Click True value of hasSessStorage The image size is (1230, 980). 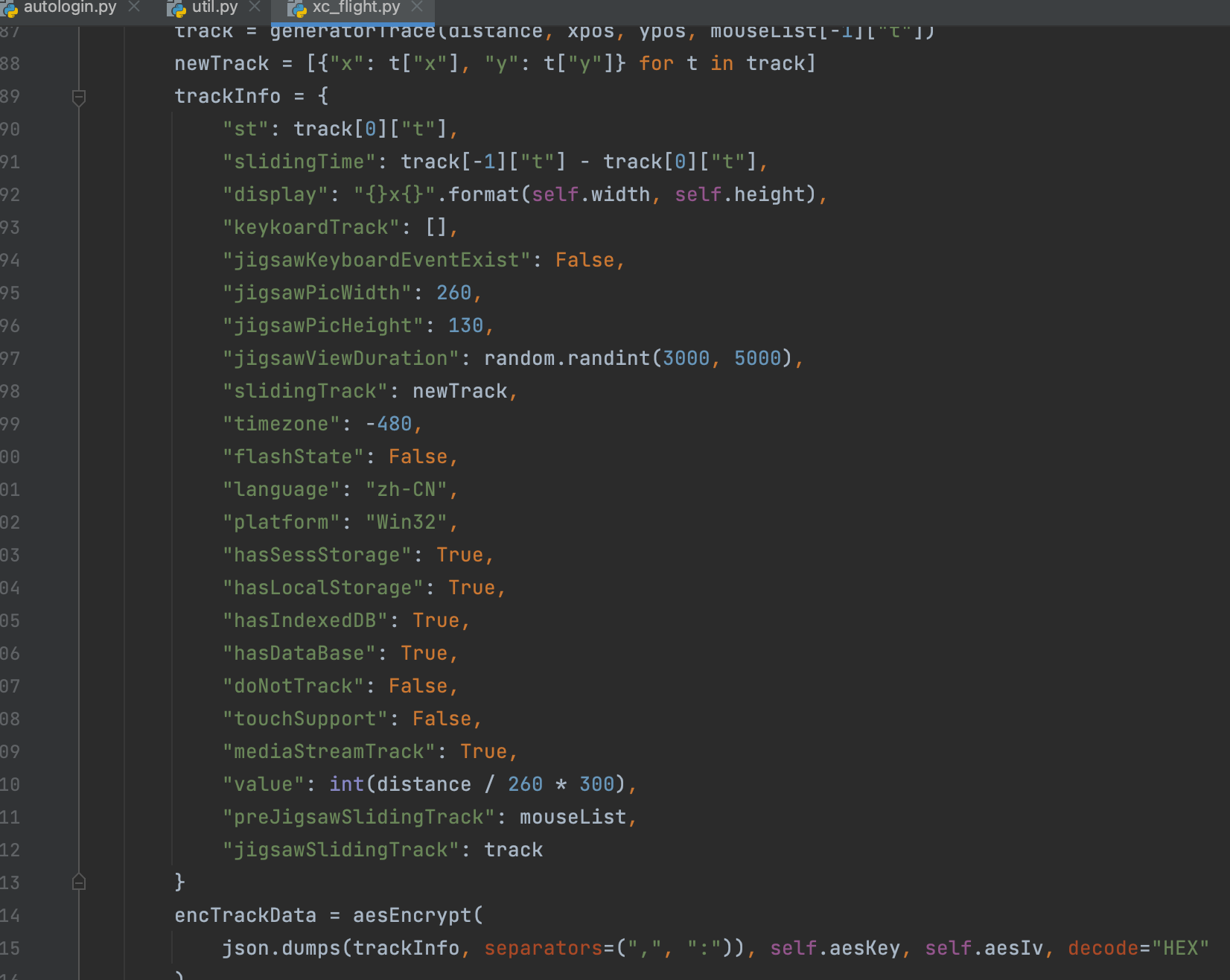tap(460, 555)
